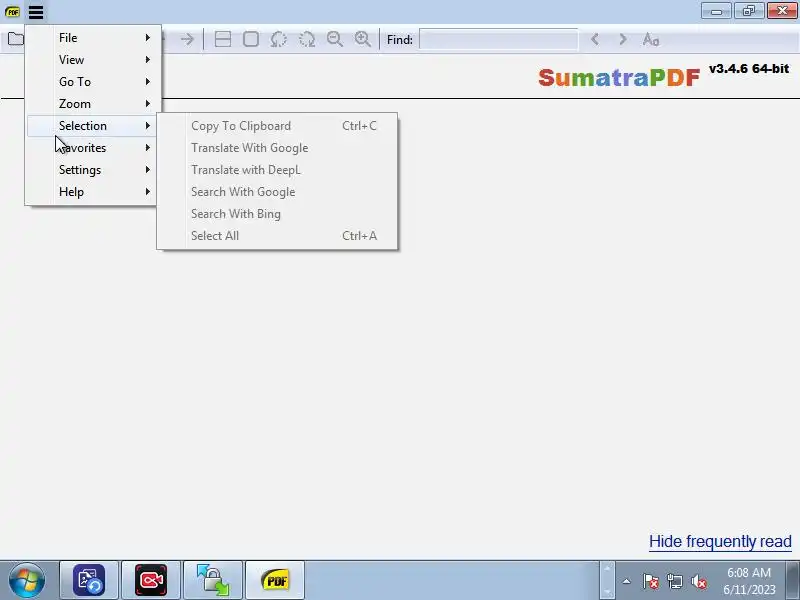
Task: Click the Hide frequently read link
Action: point(720,541)
